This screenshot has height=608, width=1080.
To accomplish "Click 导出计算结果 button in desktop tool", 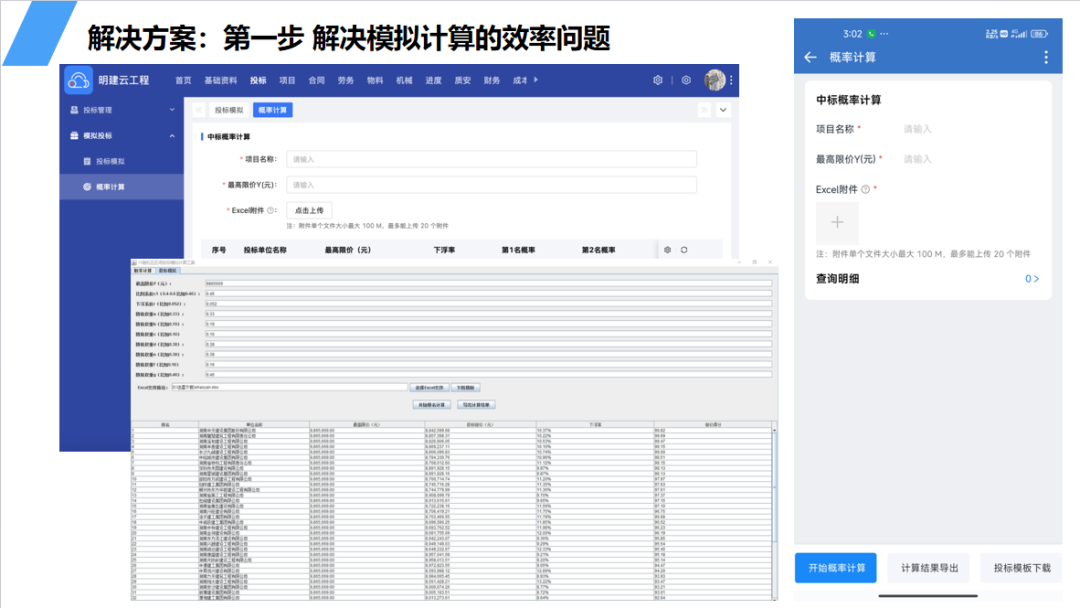I will coord(476,405).
